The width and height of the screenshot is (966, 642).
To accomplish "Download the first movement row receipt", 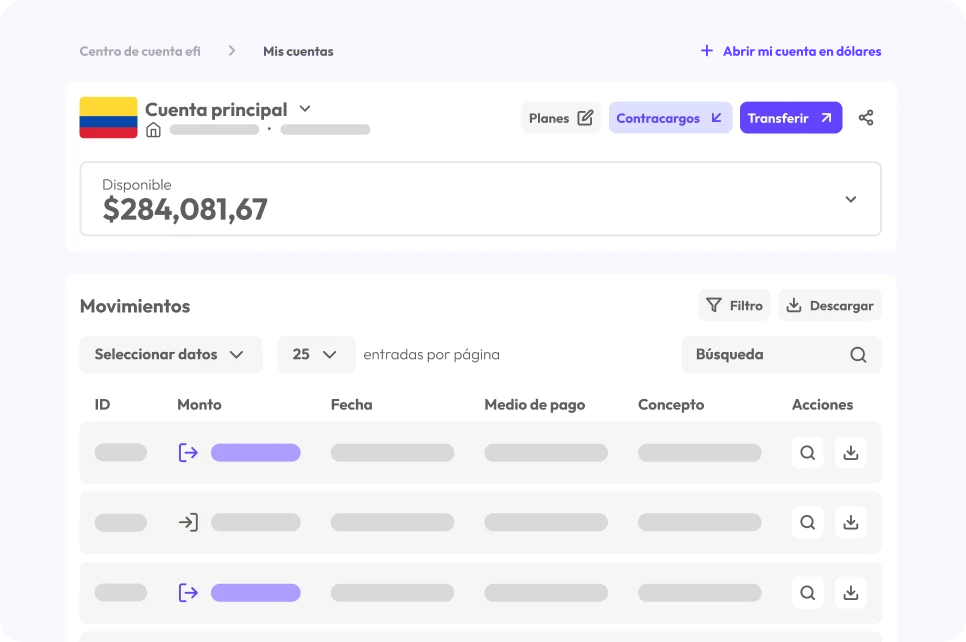I will point(850,453).
